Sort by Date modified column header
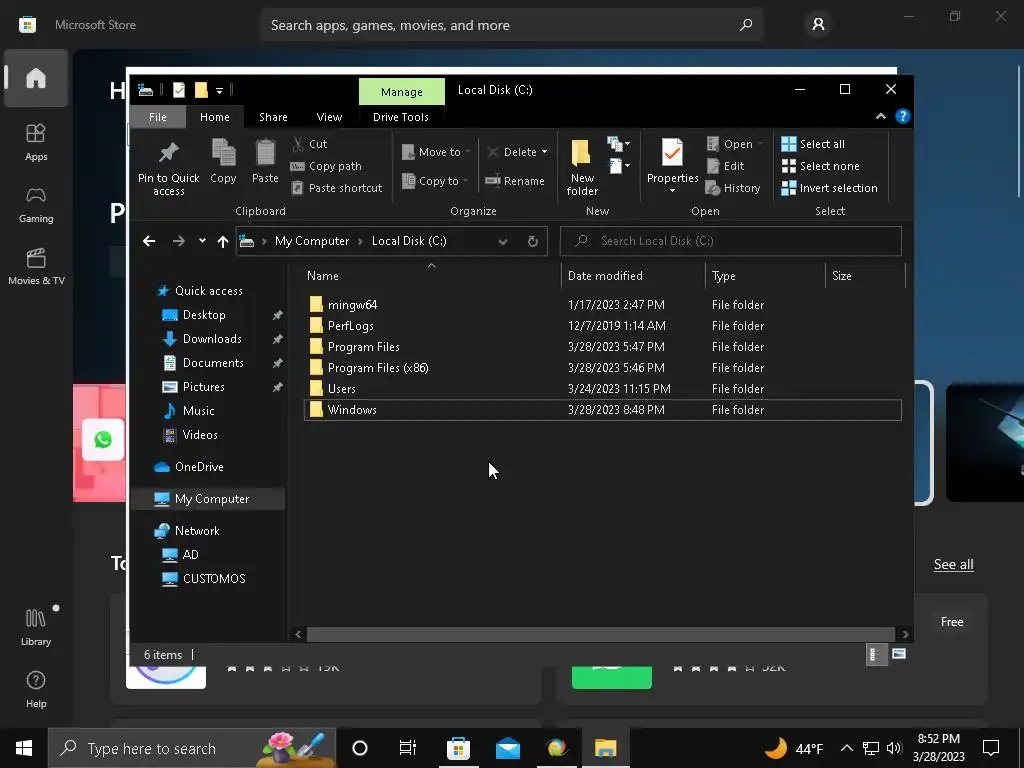This screenshot has width=1024, height=768. 633,276
